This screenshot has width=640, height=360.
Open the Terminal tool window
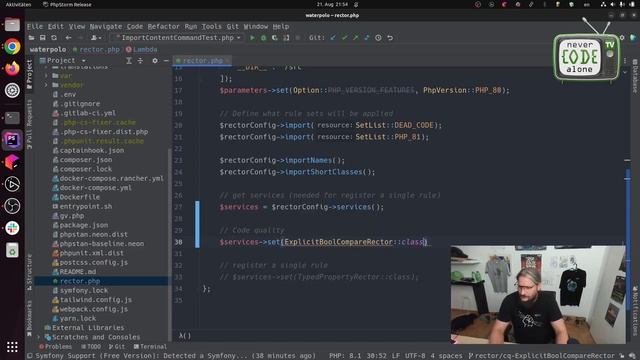click(x=151, y=347)
